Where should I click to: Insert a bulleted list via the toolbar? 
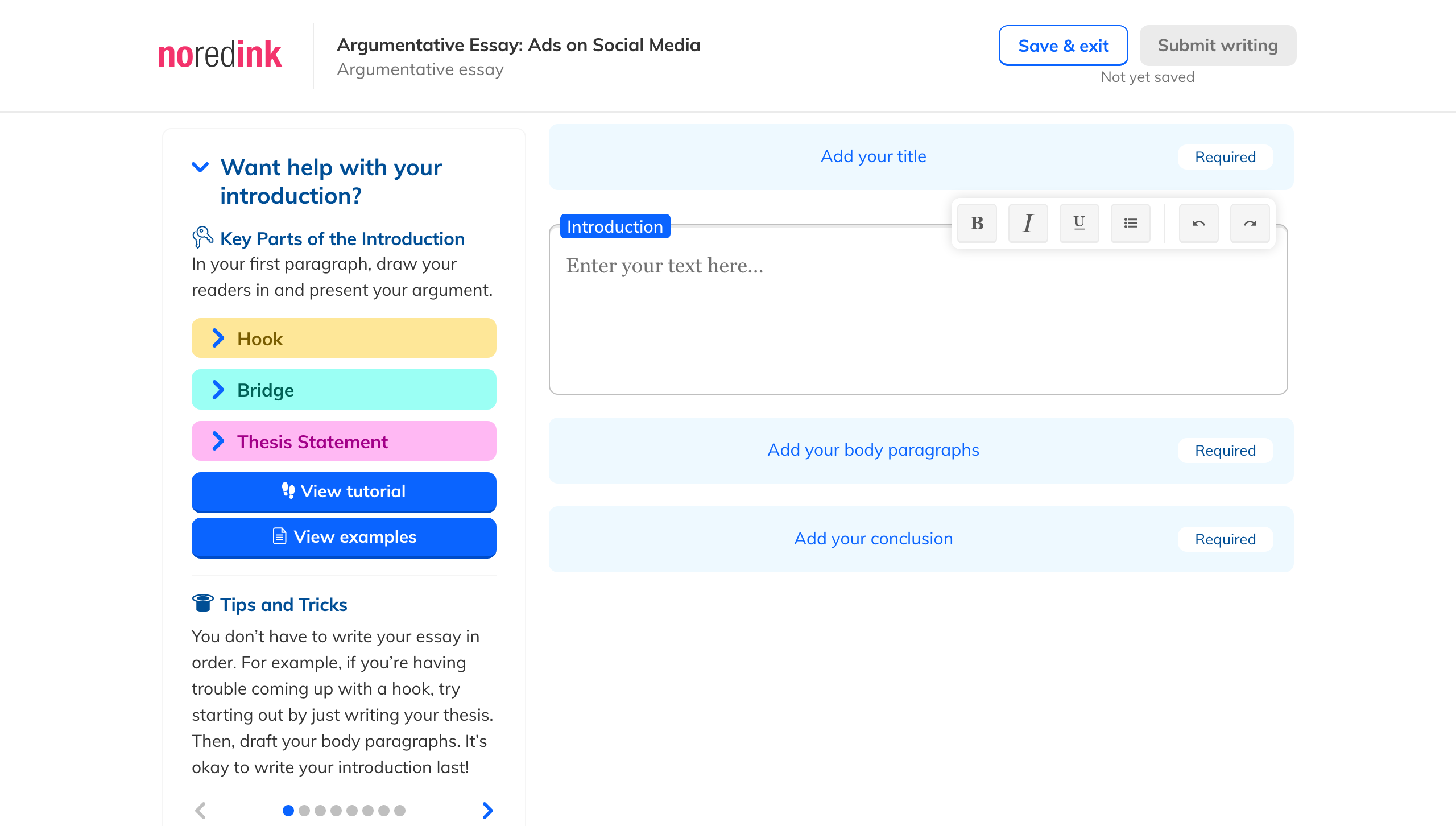click(x=1130, y=223)
